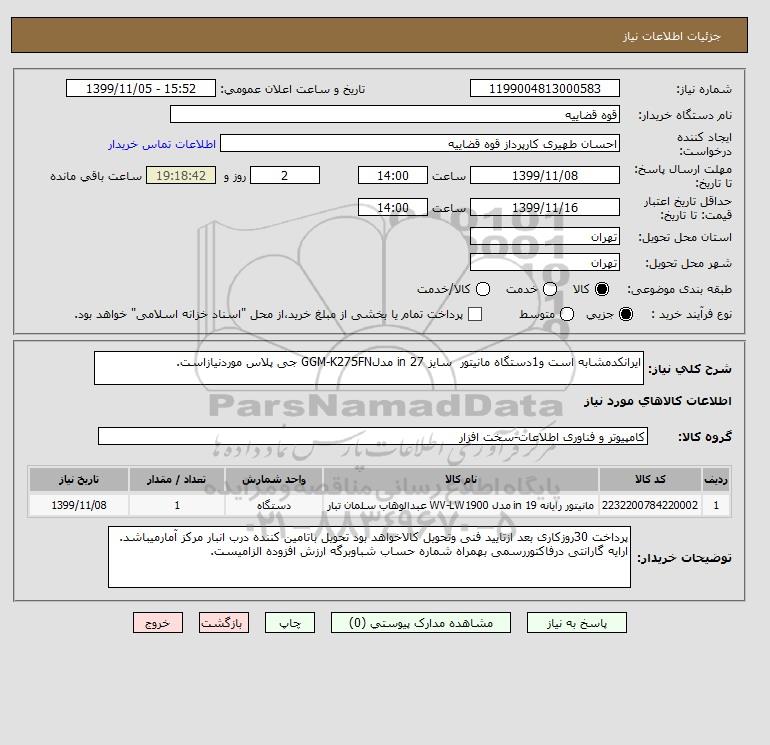This screenshot has width=770, height=745.
Task: Click the خروج exit button
Action: [x=158, y=623]
